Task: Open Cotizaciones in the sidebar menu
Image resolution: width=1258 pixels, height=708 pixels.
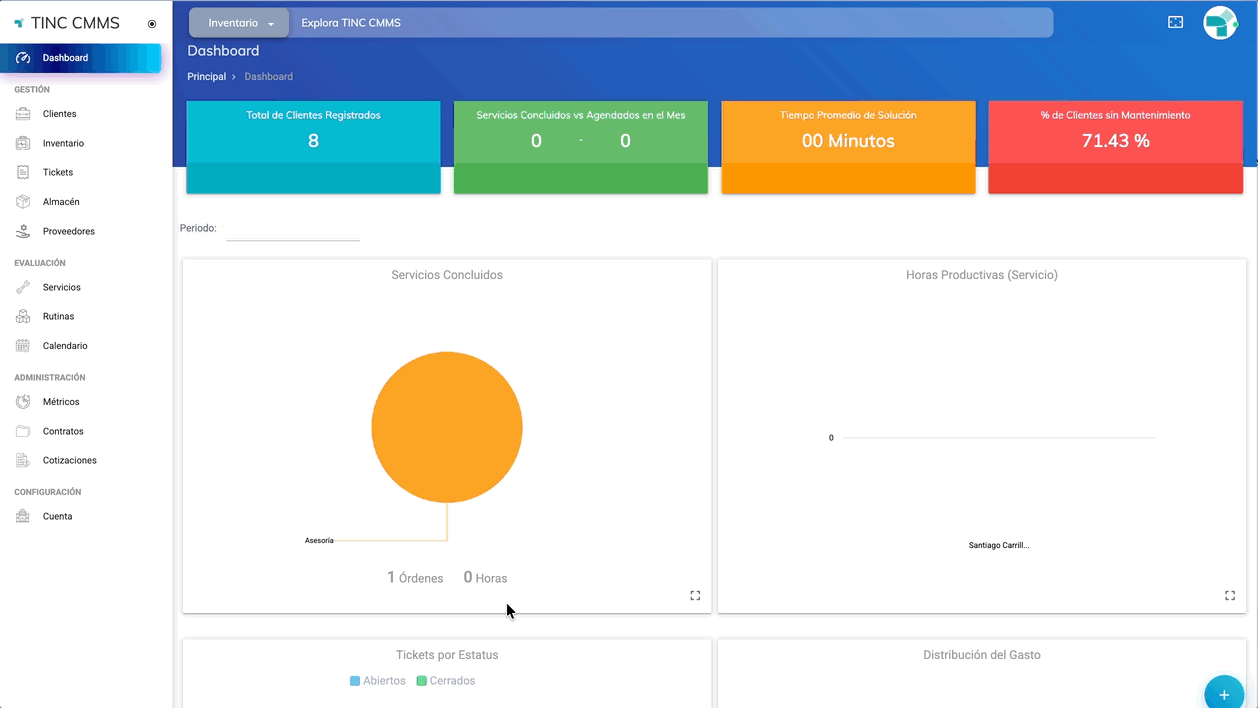Action: click(x=69, y=461)
